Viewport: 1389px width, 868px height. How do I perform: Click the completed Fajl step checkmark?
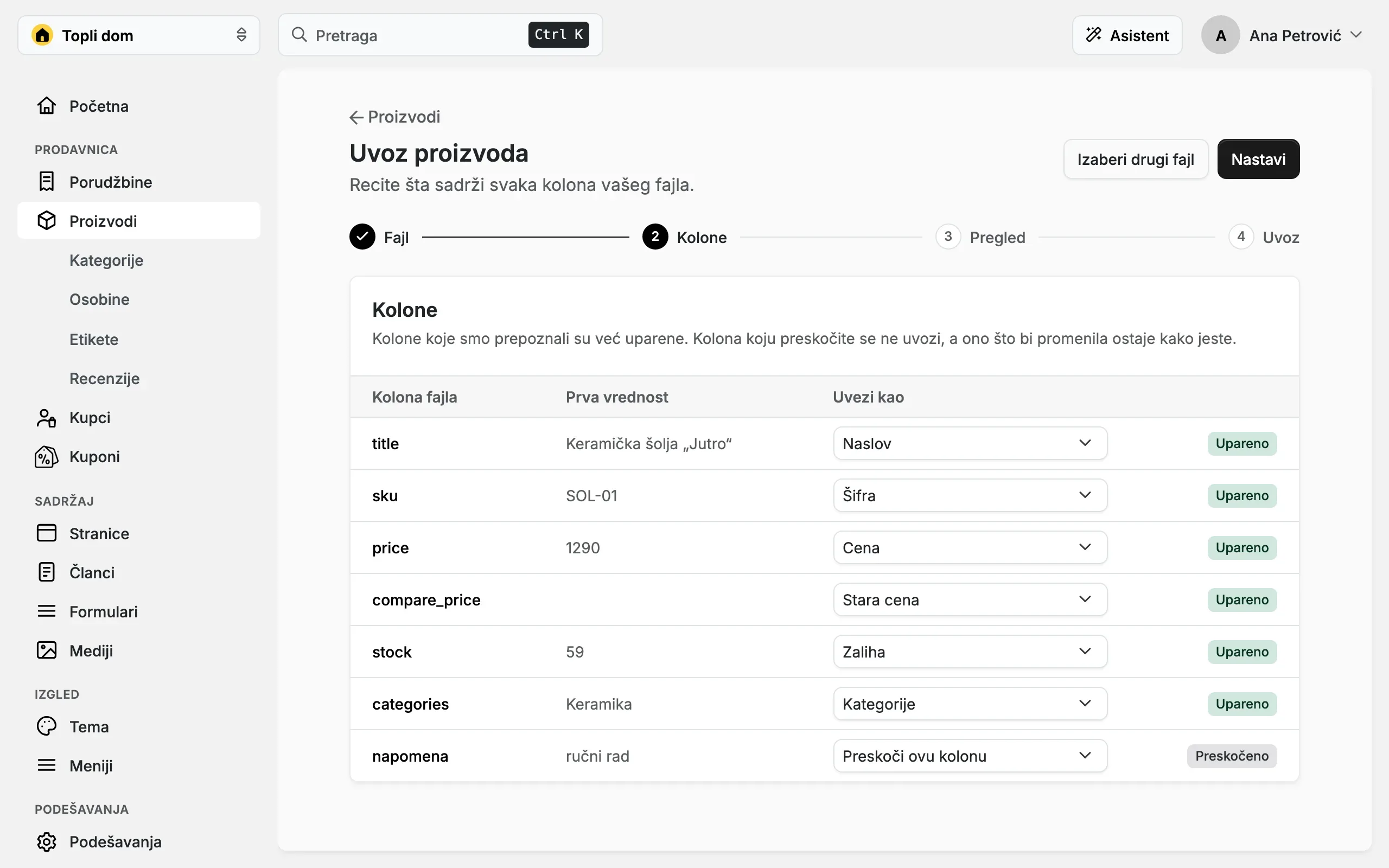click(x=362, y=237)
